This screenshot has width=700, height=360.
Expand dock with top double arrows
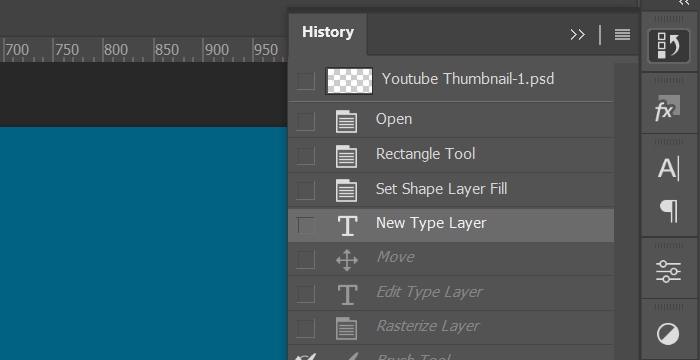tap(684, 3)
